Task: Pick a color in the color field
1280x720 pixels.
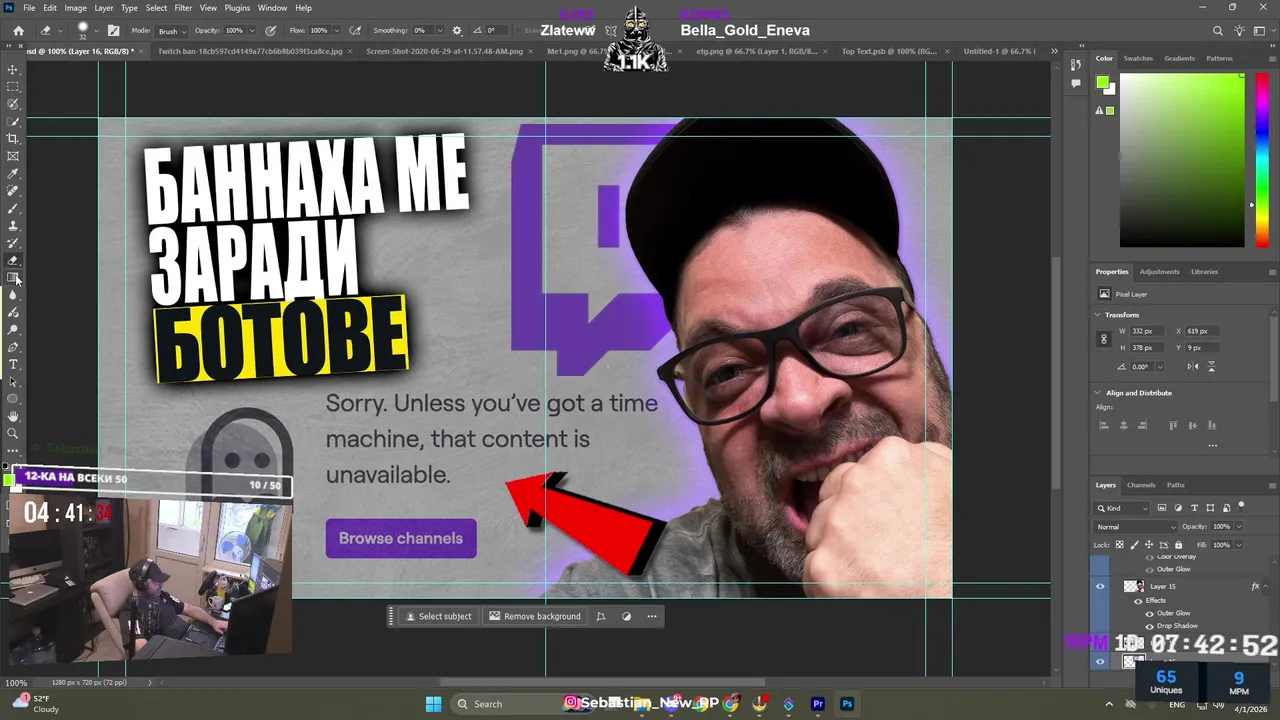Action: 1182,160
